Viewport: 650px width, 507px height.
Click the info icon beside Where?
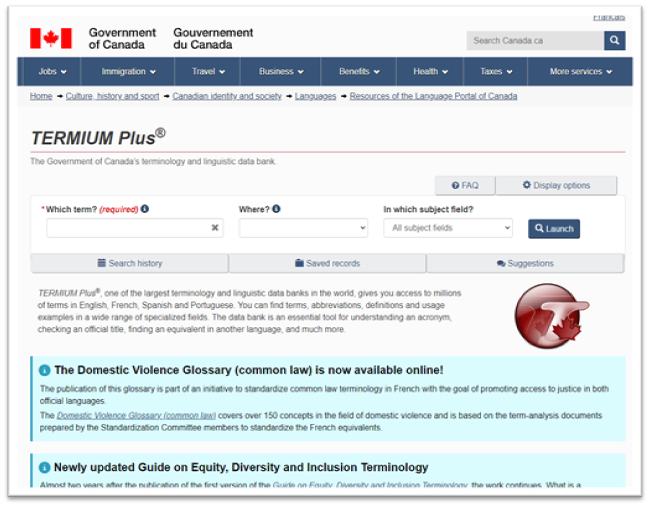tap(276, 209)
